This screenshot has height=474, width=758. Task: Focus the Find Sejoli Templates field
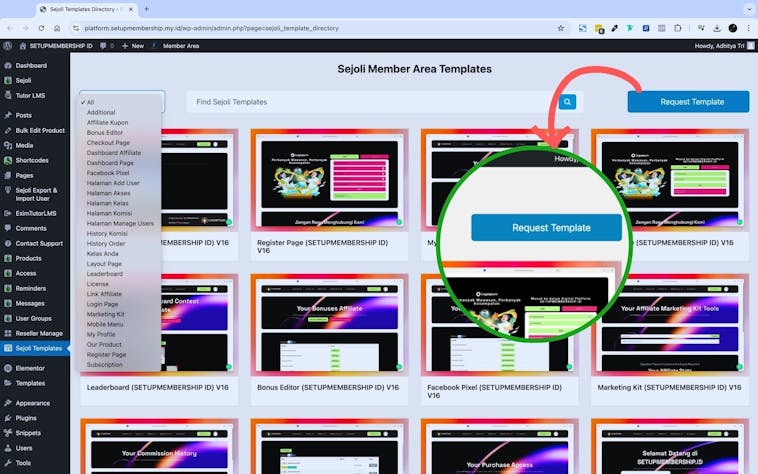point(370,102)
